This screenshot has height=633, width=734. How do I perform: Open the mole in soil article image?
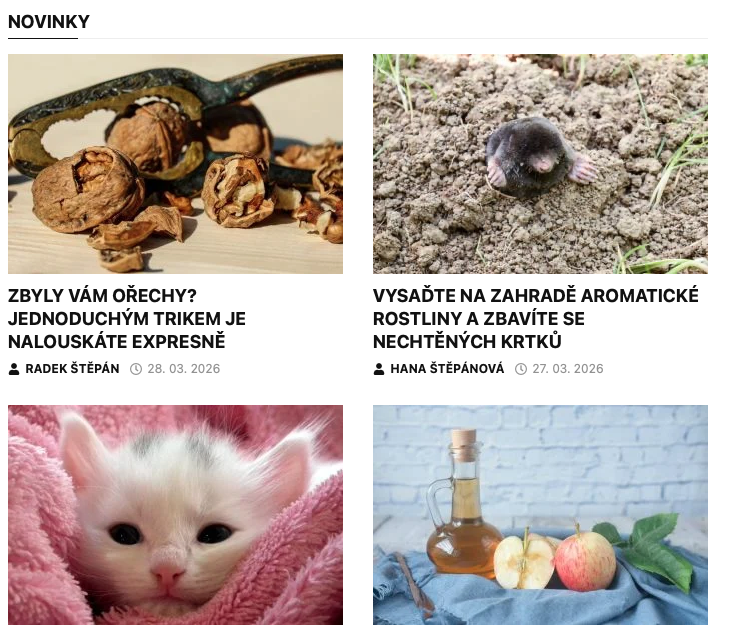coord(540,164)
